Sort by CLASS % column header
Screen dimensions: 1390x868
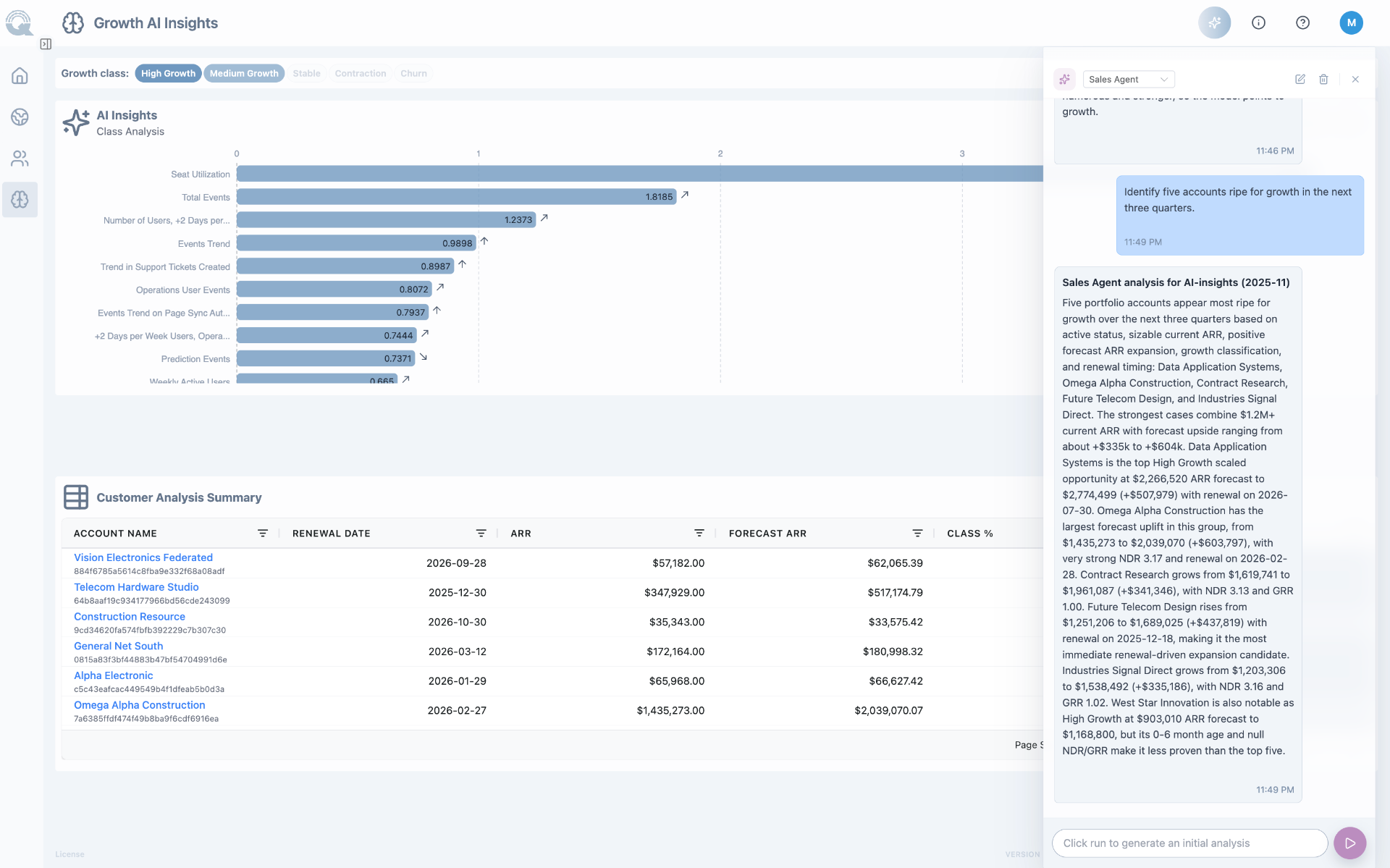(x=969, y=534)
